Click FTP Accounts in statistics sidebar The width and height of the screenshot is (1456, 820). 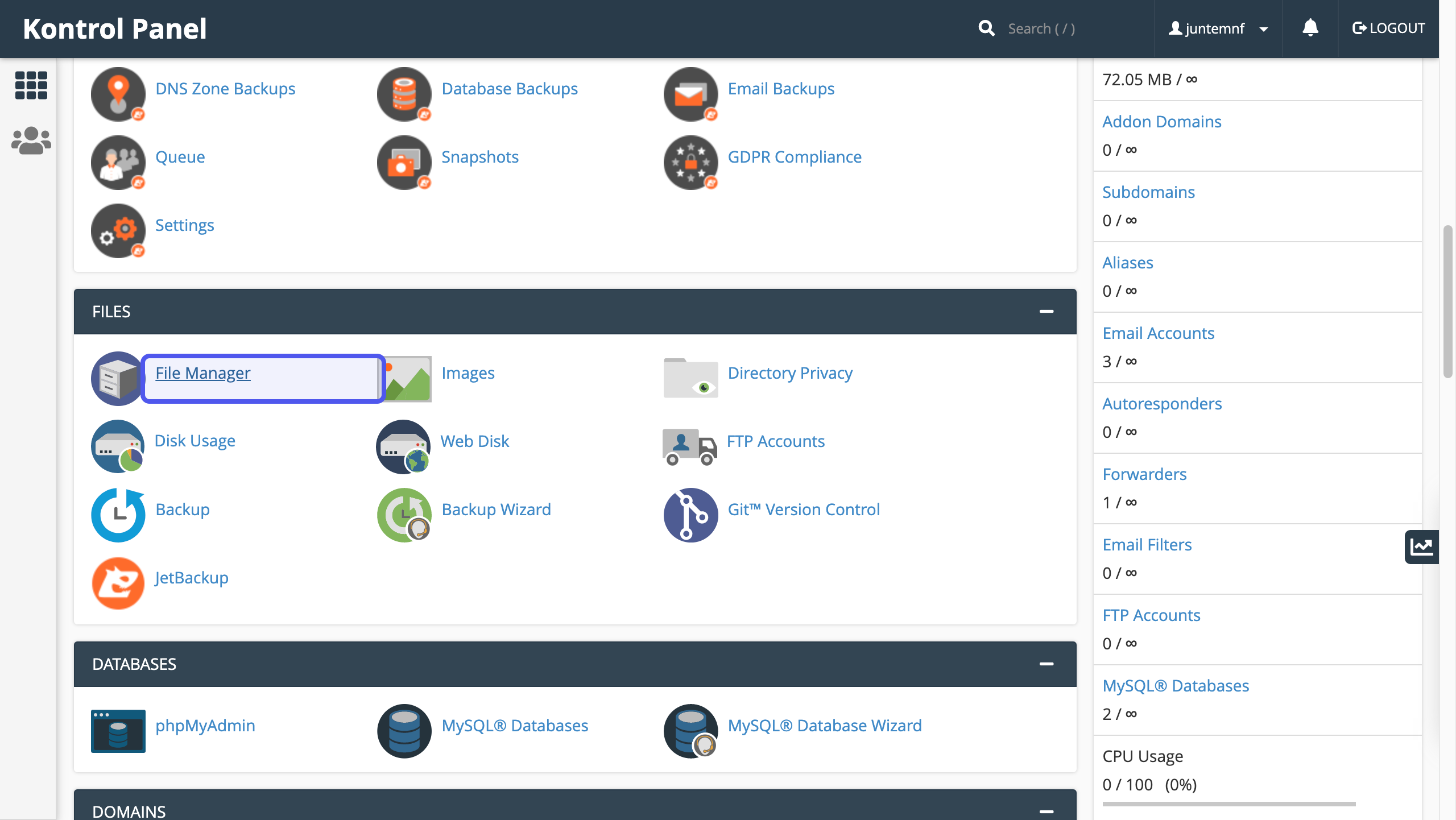1151,615
